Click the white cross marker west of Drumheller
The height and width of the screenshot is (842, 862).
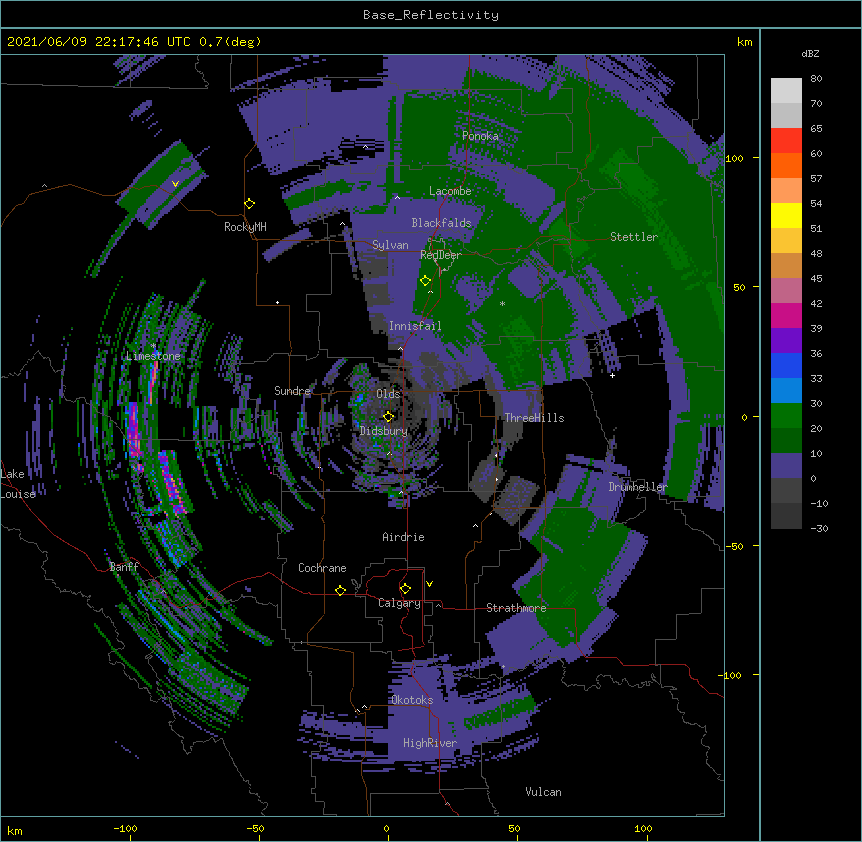point(612,375)
